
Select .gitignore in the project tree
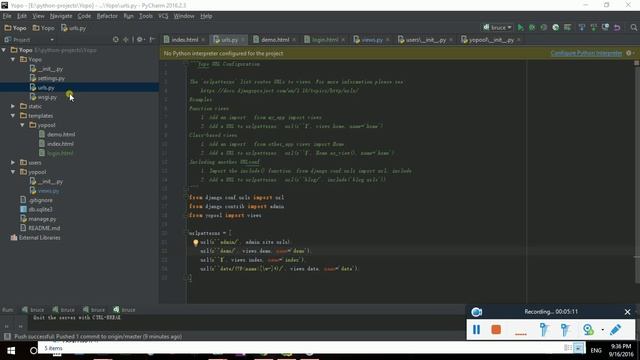point(40,200)
